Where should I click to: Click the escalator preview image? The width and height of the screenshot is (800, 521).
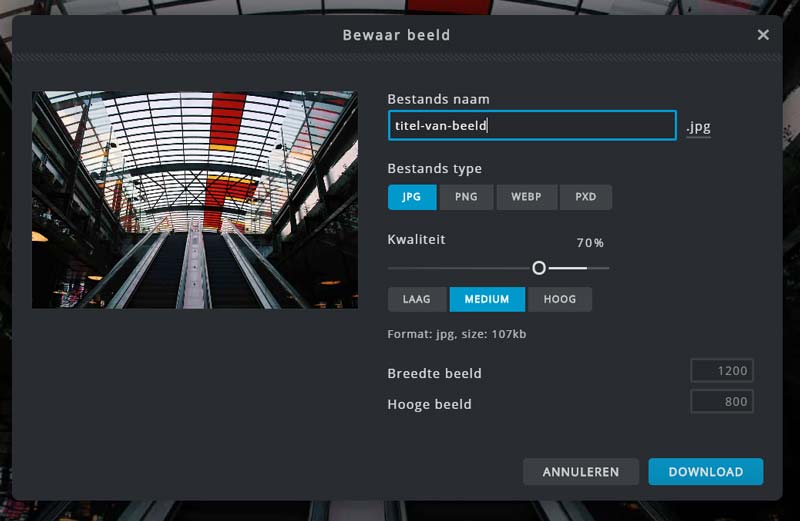[x=195, y=200]
